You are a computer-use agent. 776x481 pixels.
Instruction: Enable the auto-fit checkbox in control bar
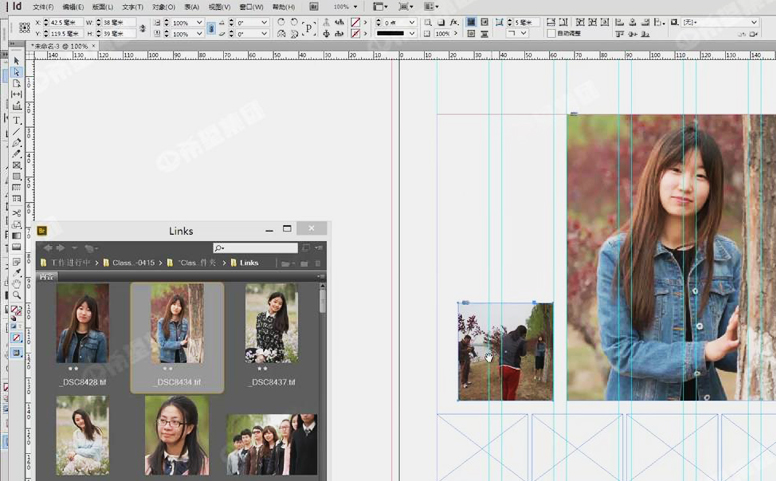[550, 33]
